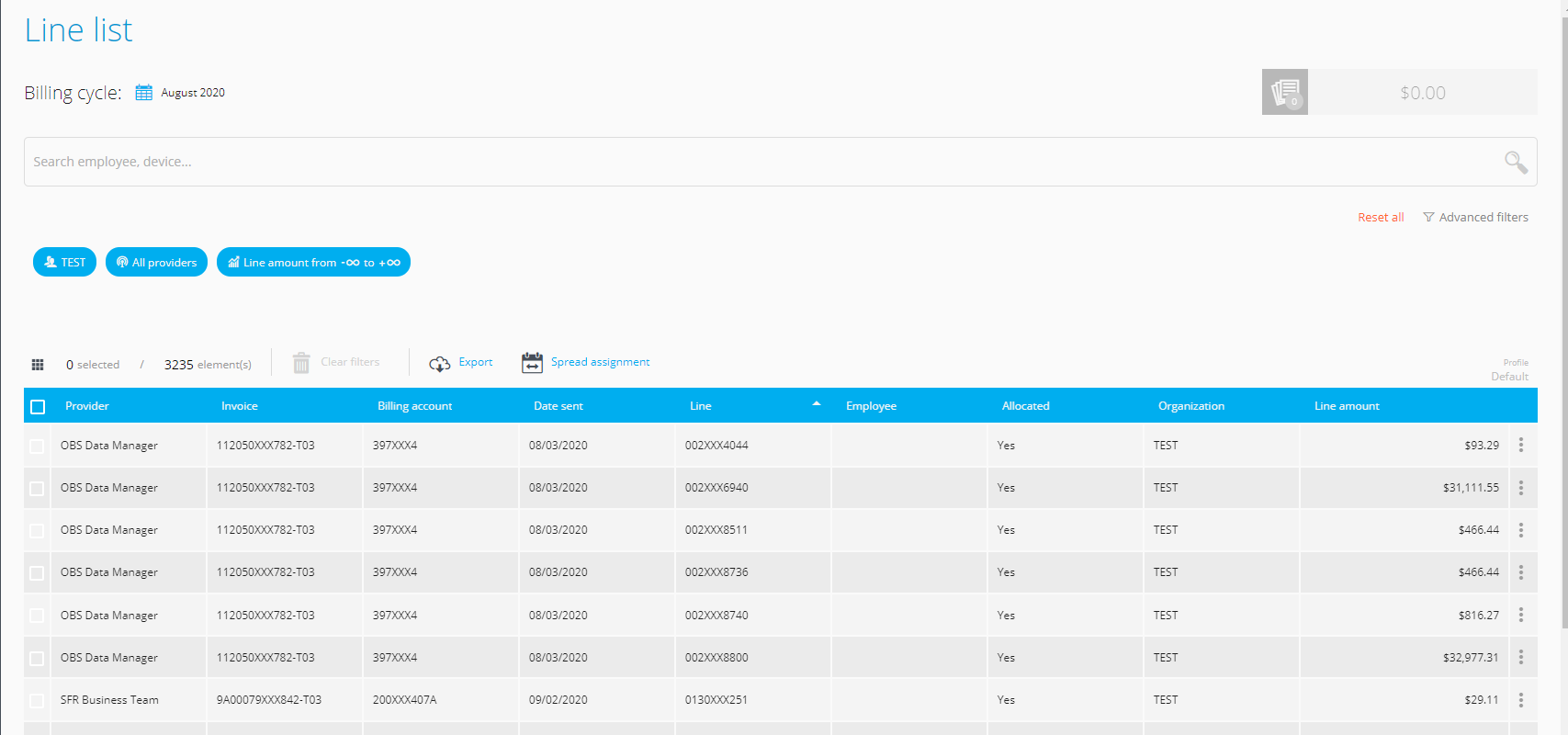Sort by the Line amount column header
The image size is (1568, 735).
coord(1347,406)
